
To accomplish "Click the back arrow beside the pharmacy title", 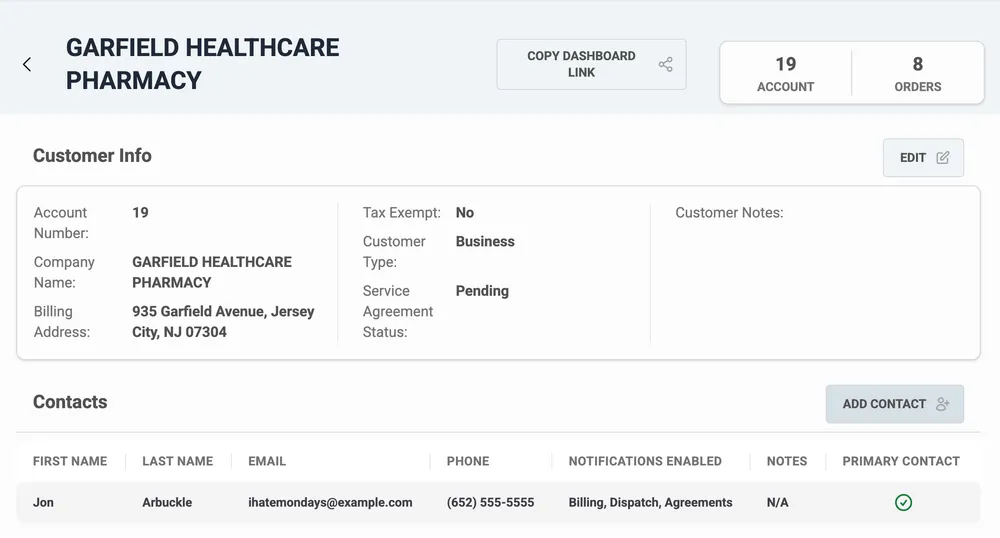I will click(x=27, y=64).
